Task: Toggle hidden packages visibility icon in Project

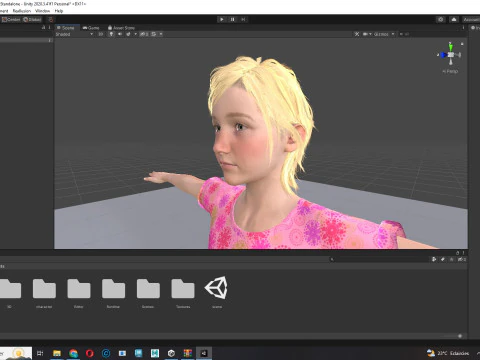Action: [462, 259]
